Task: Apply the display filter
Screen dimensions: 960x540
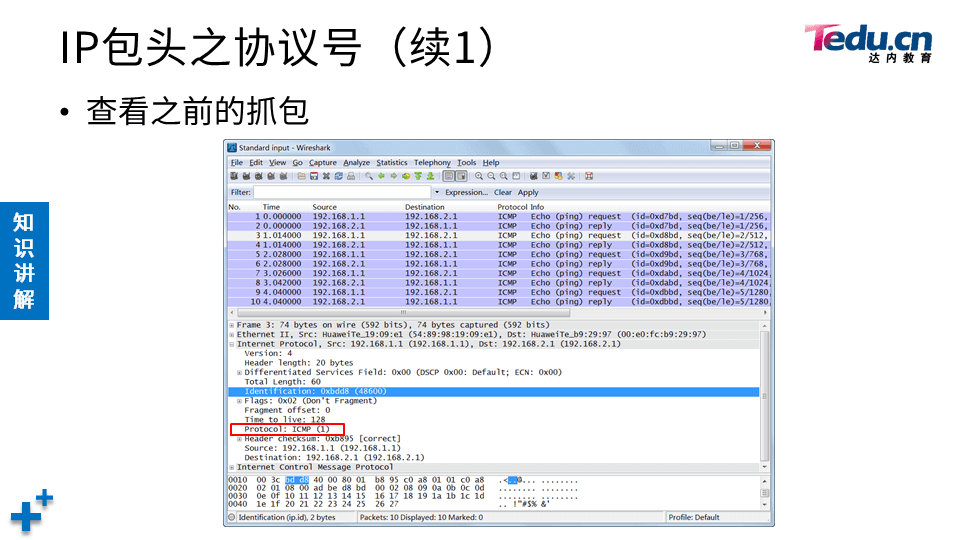Action: pyautogui.click(x=528, y=192)
